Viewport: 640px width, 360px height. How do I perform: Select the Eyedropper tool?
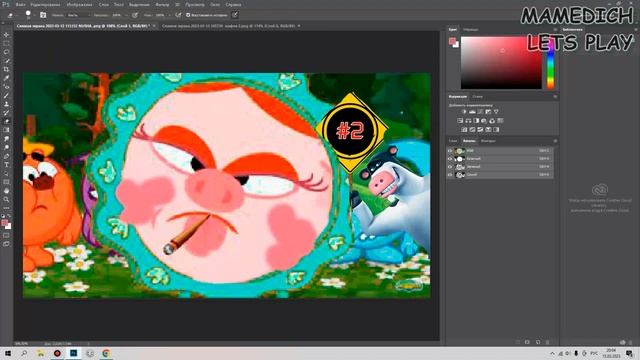[6, 78]
